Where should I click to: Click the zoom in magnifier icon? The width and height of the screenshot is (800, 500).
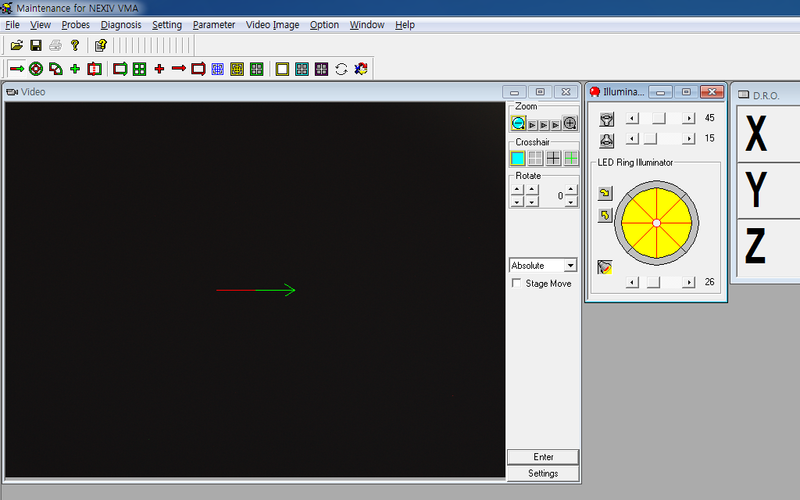[x=570, y=124]
